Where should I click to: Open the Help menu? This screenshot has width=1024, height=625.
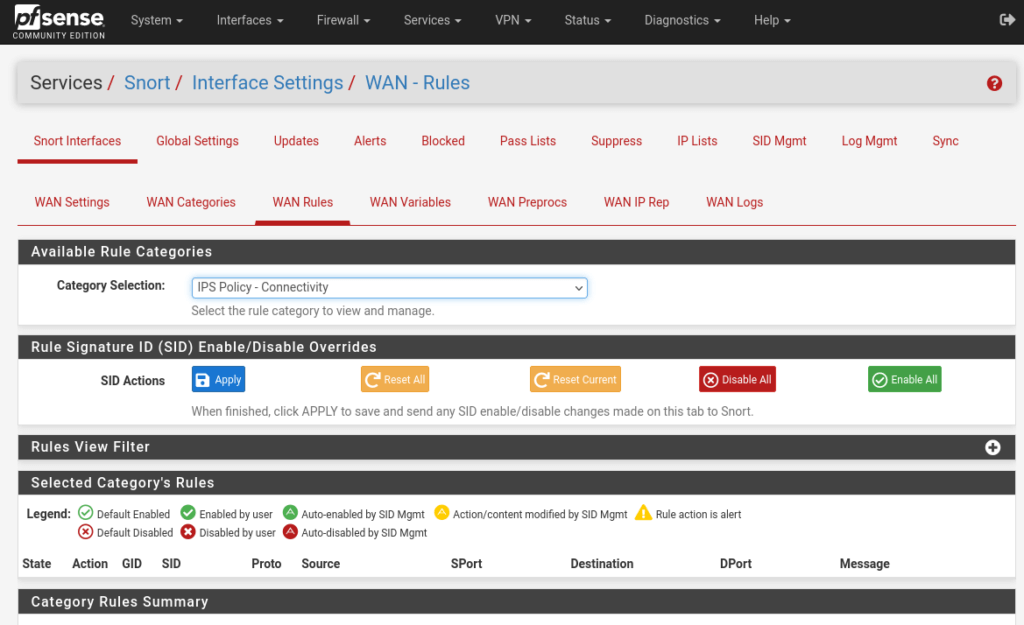coord(772,20)
